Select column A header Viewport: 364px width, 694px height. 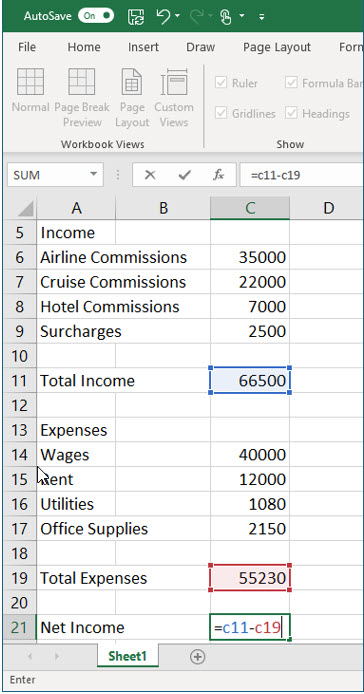click(x=77, y=208)
